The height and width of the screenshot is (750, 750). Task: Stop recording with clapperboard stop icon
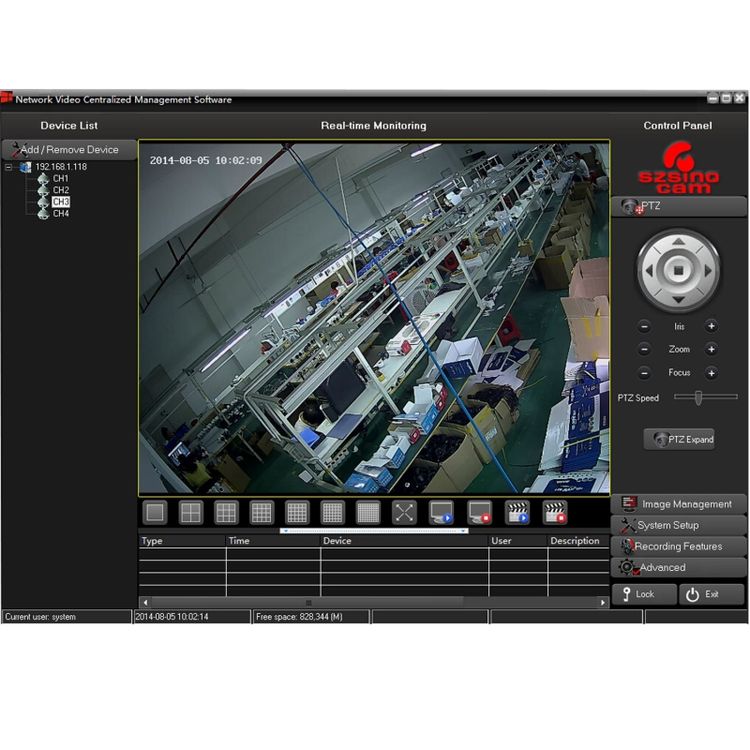pyautogui.click(x=555, y=512)
